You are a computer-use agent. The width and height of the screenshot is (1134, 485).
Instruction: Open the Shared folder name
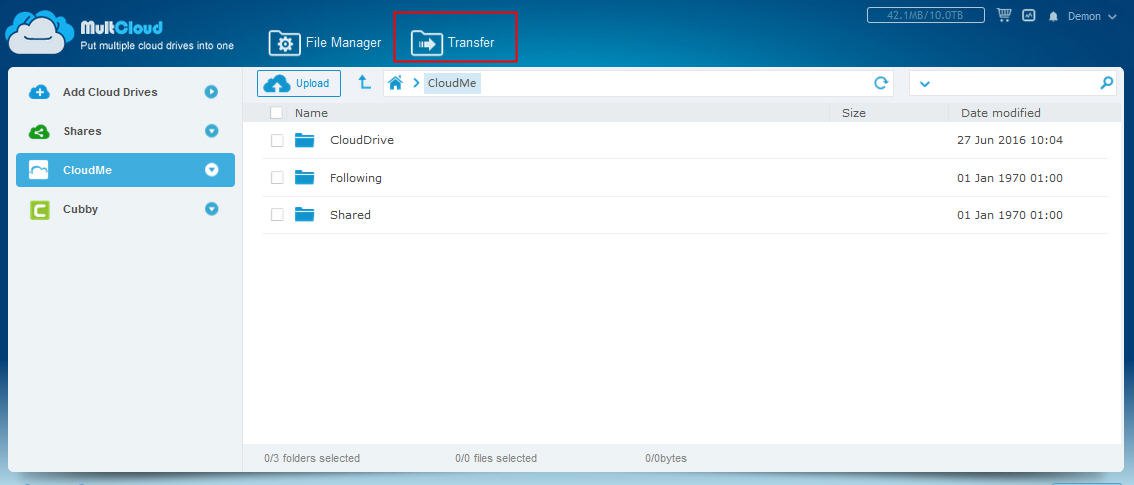point(350,215)
